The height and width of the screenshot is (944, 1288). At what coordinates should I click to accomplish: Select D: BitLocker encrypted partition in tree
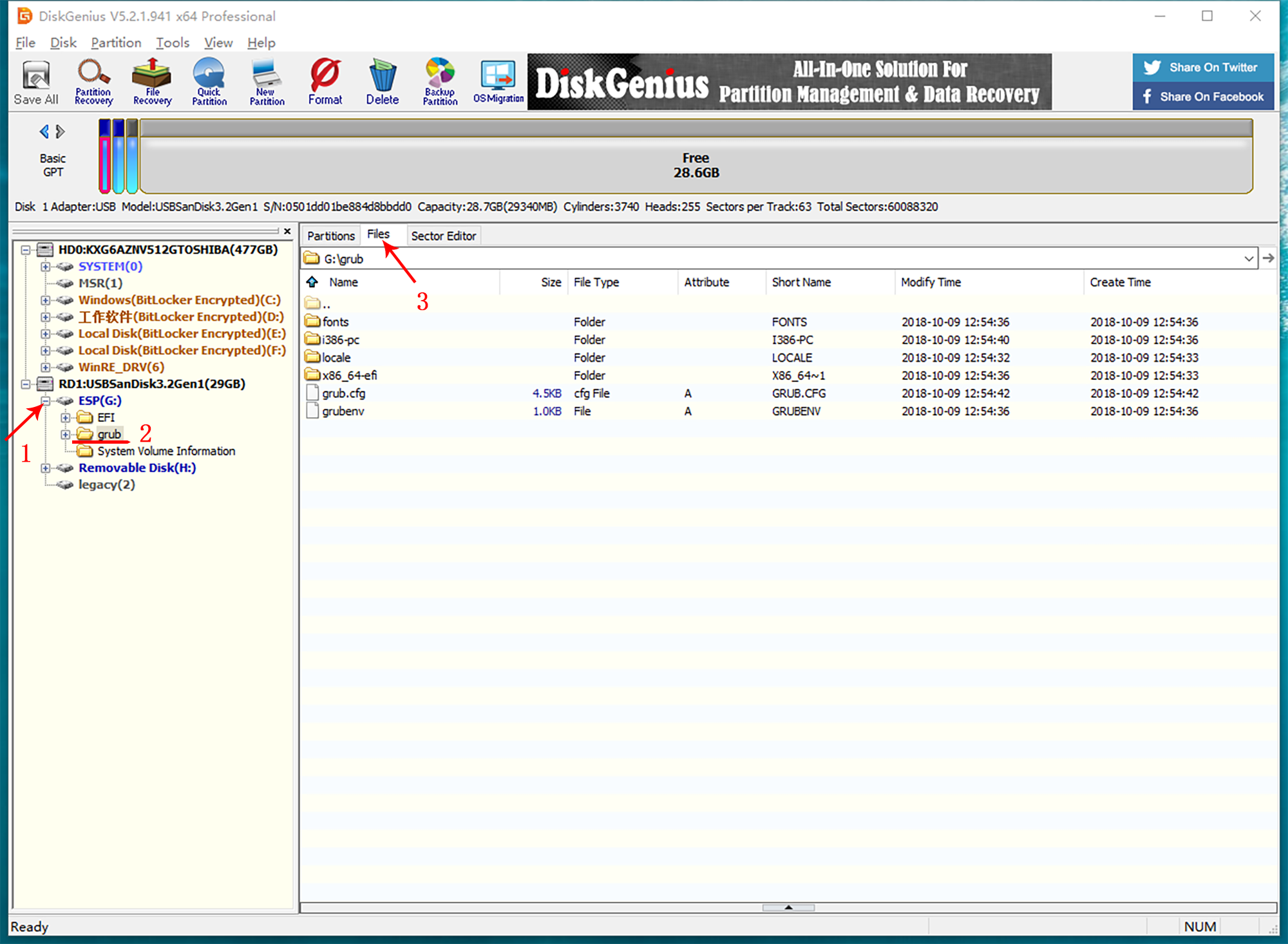(x=181, y=317)
